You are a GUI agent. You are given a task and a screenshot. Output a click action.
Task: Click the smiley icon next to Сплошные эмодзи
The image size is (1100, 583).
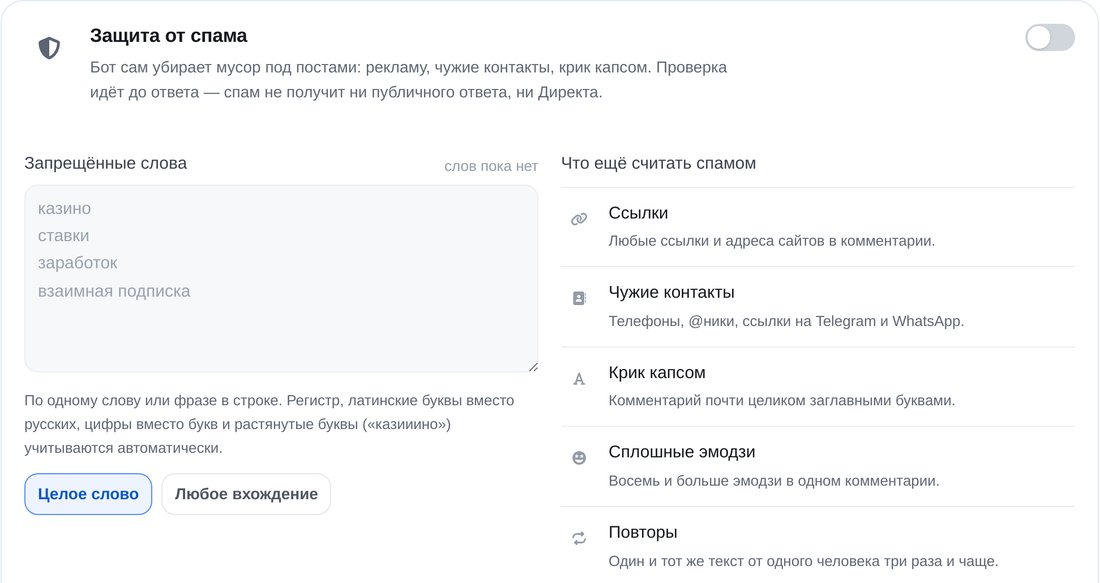tap(579, 458)
